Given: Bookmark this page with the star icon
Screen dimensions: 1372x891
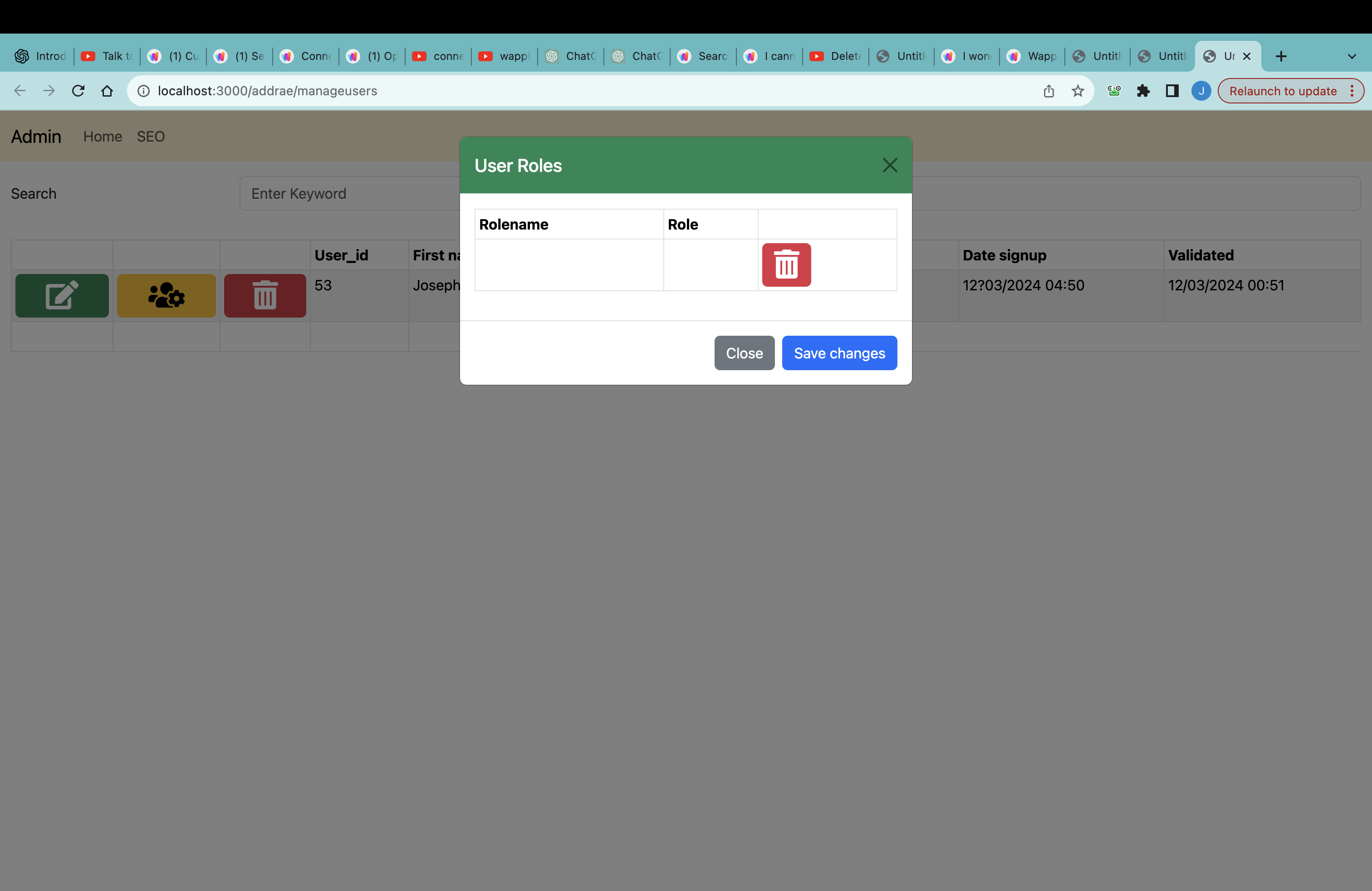Looking at the screenshot, I should coord(1078,90).
